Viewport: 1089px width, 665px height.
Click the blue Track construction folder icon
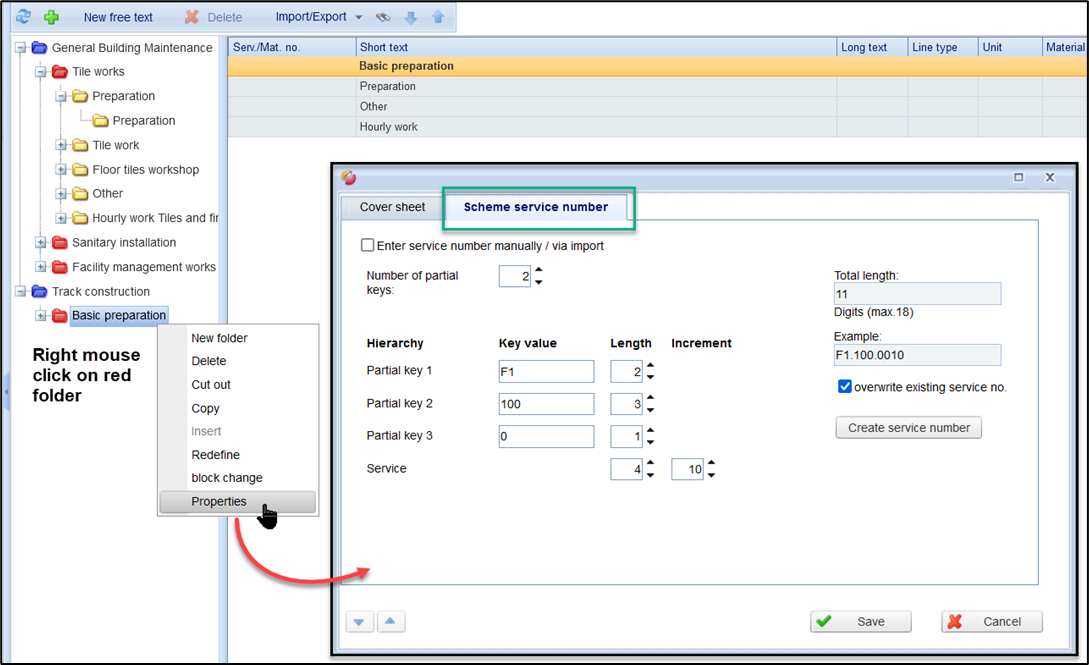coord(39,291)
